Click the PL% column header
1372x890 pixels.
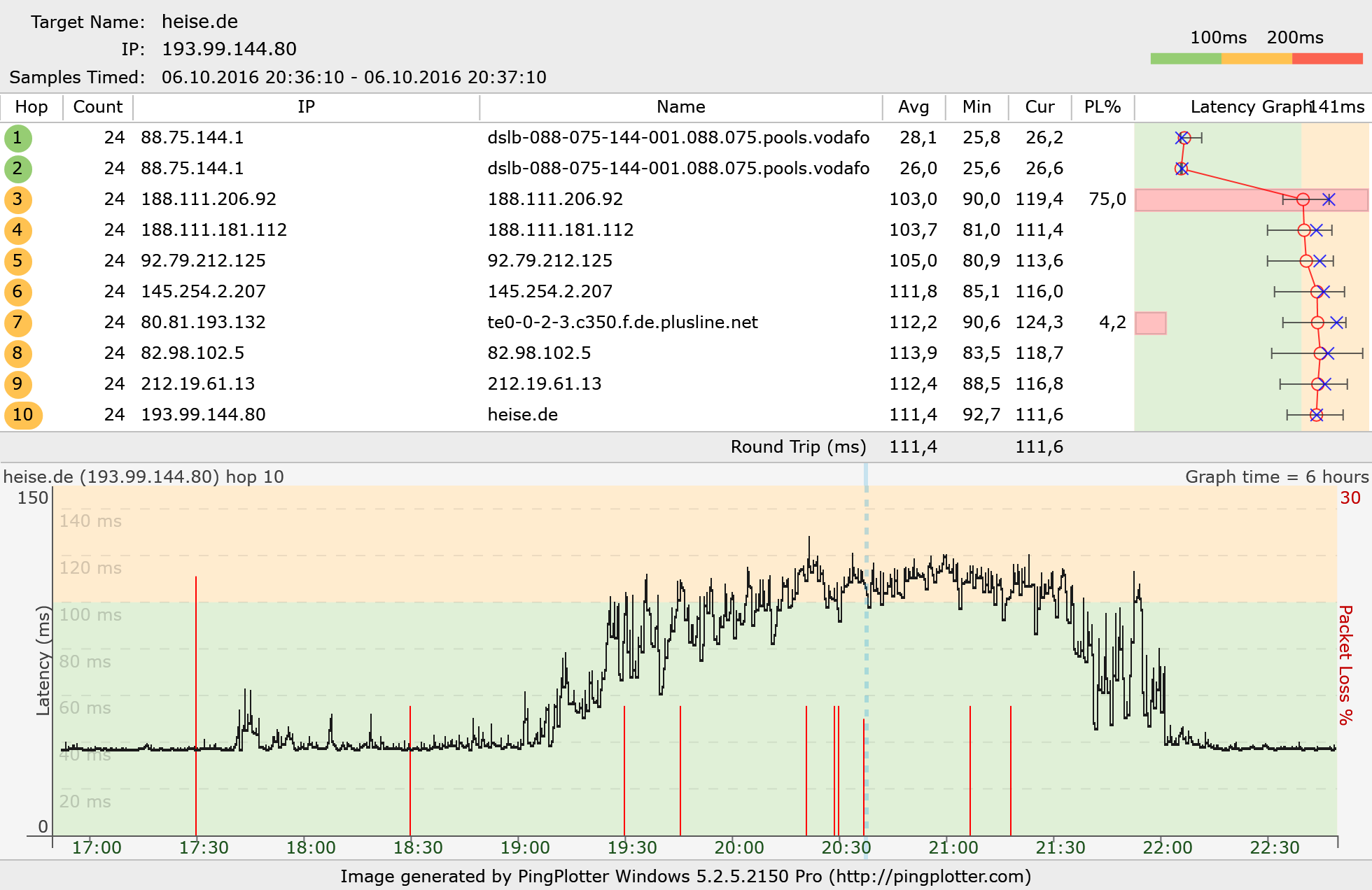point(1102,107)
